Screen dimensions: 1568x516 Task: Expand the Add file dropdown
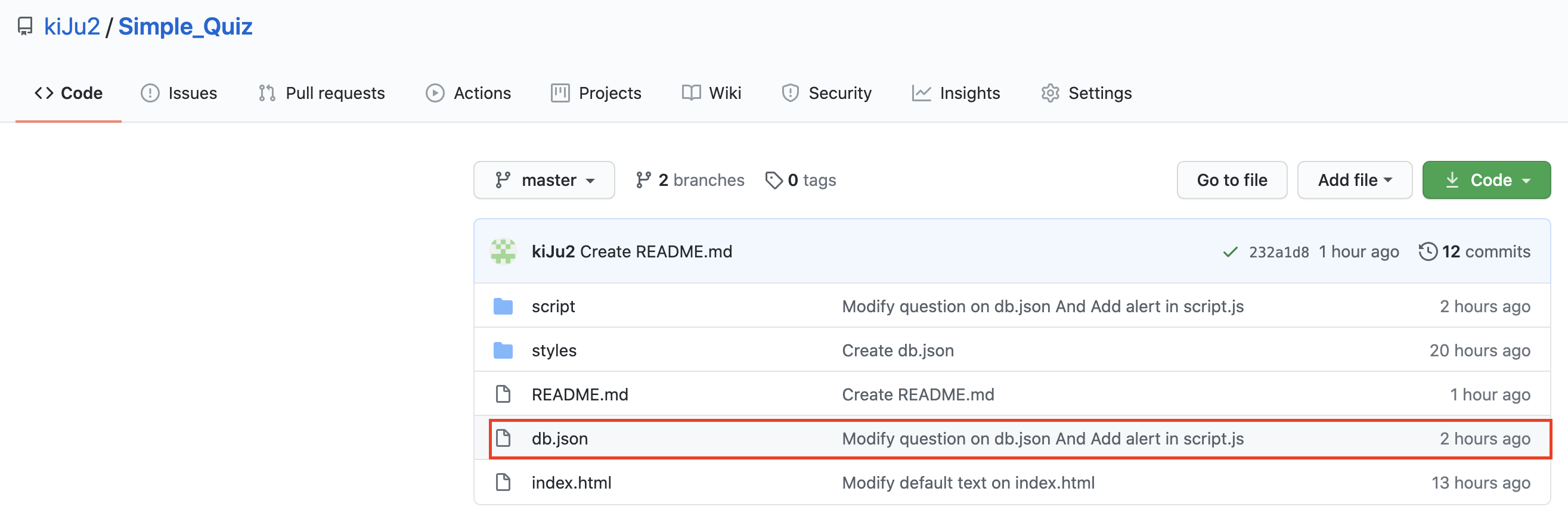point(1355,180)
